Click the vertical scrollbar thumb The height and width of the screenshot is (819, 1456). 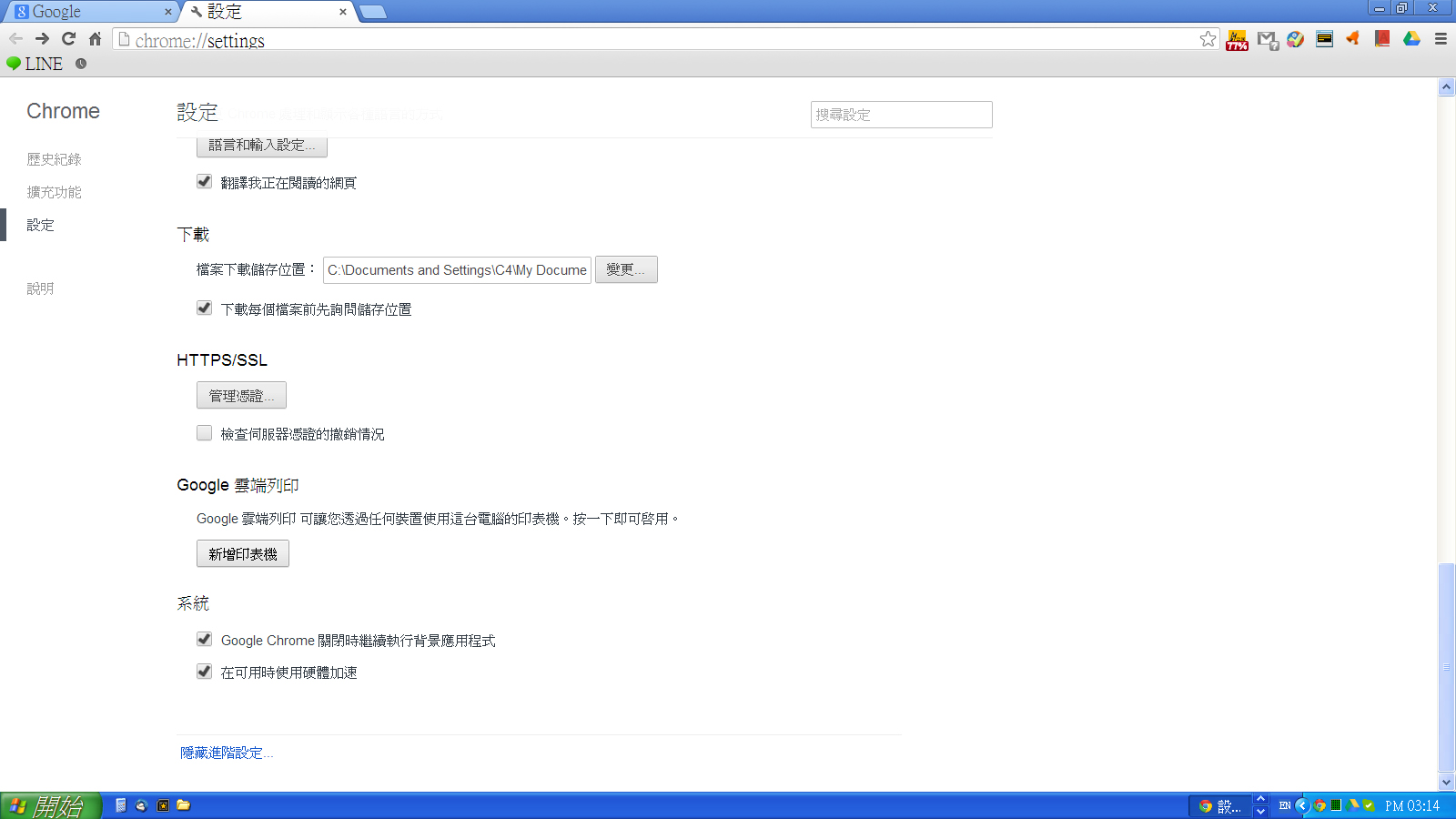click(x=1446, y=667)
